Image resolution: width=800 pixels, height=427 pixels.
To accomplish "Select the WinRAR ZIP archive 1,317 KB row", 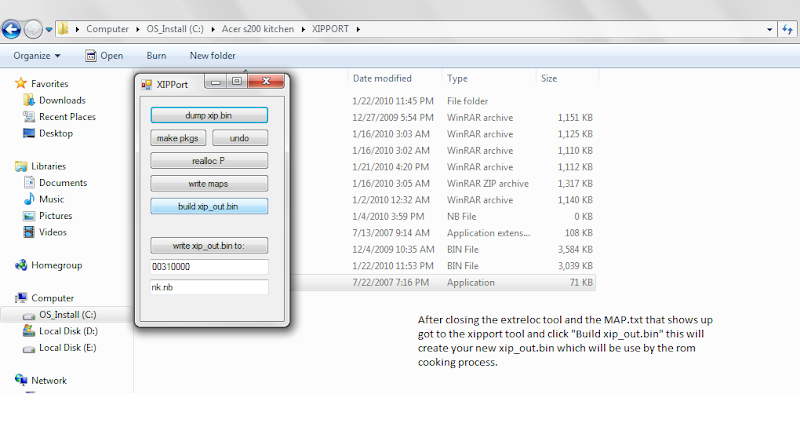I will point(444,184).
